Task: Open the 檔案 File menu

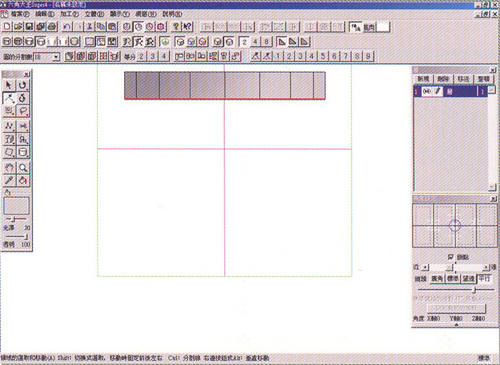Action: point(19,14)
